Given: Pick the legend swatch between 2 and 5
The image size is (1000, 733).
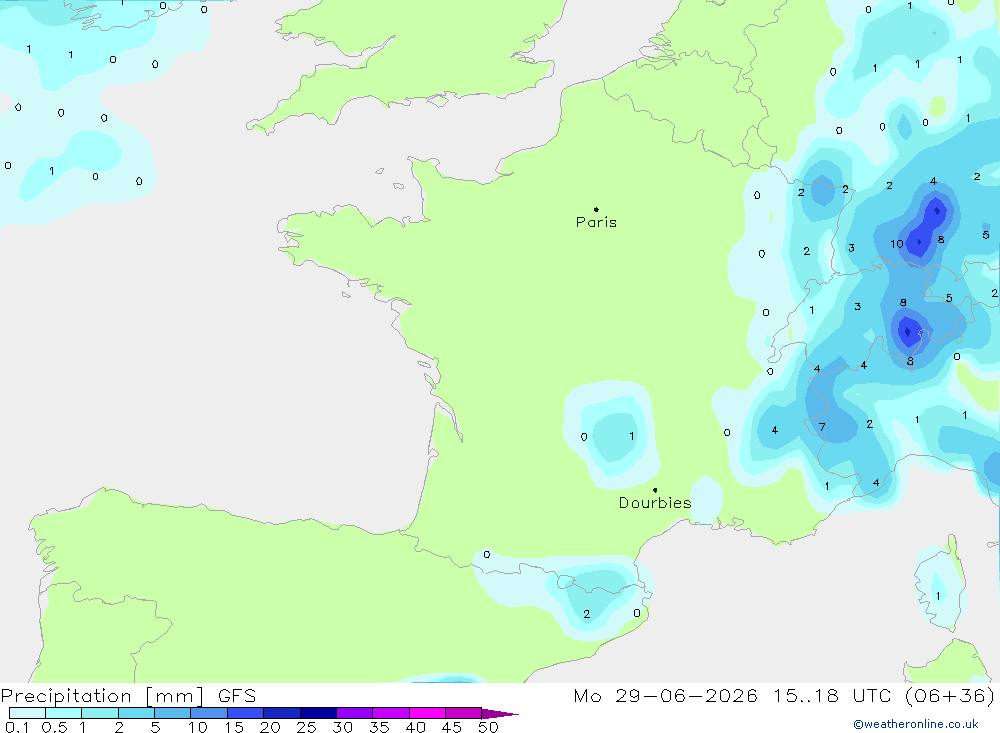Looking at the screenshot, I should (x=136, y=713).
